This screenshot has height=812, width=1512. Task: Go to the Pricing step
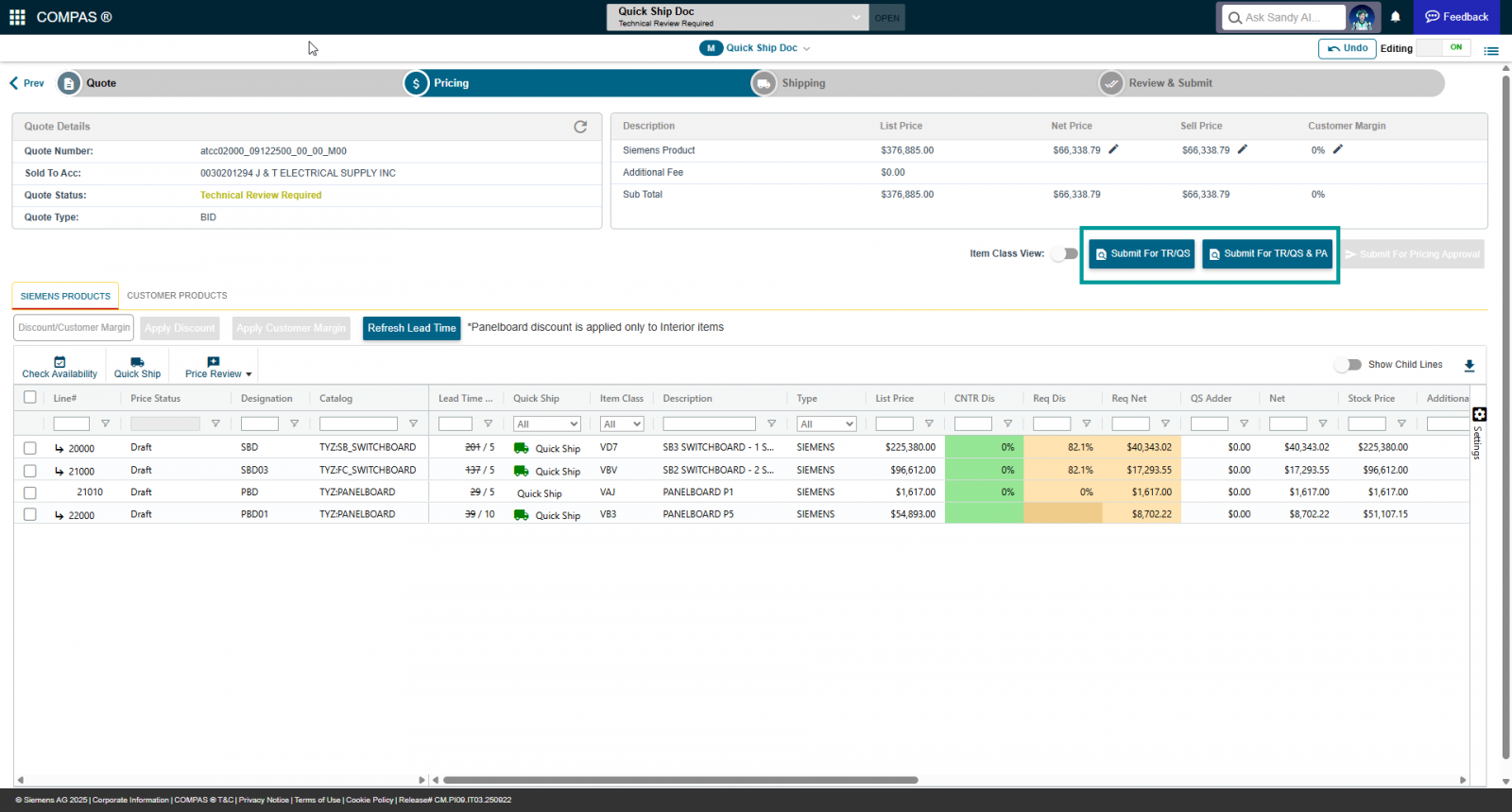coord(451,83)
